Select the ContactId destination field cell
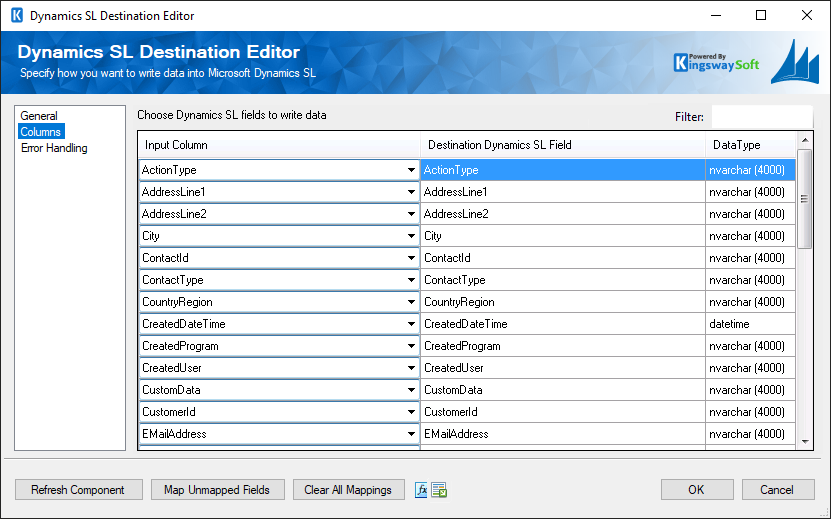The width and height of the screenshot is (831, 519). [x=563, y=258]
